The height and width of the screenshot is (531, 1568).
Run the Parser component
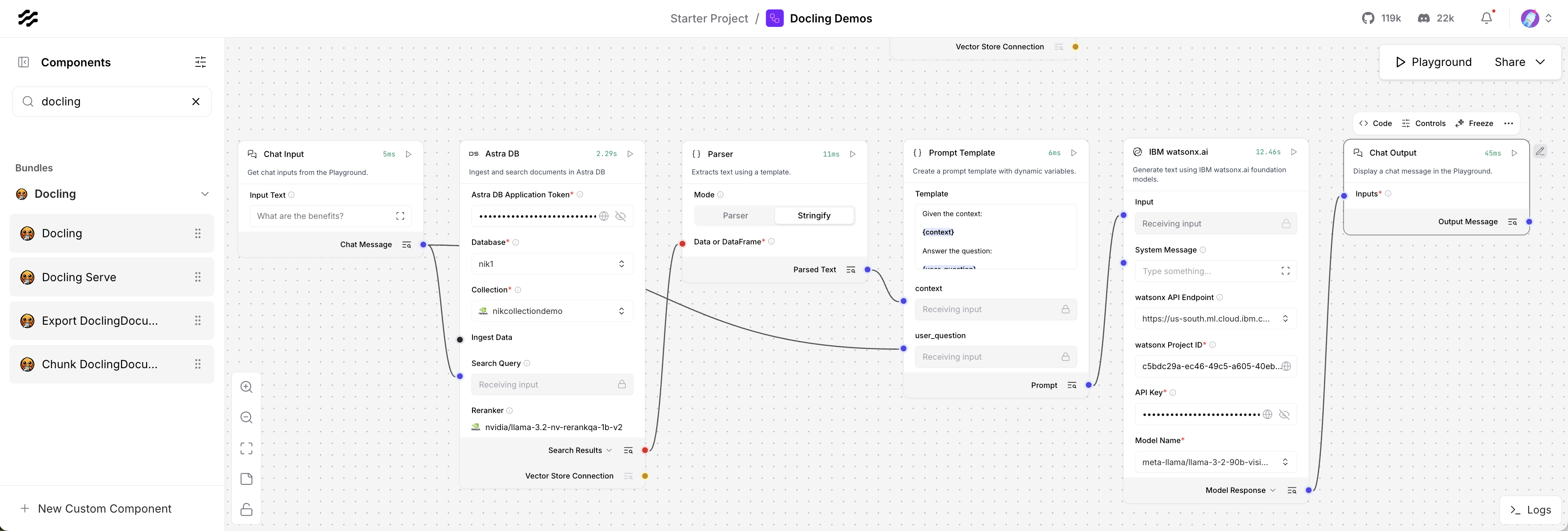(853, 154)
